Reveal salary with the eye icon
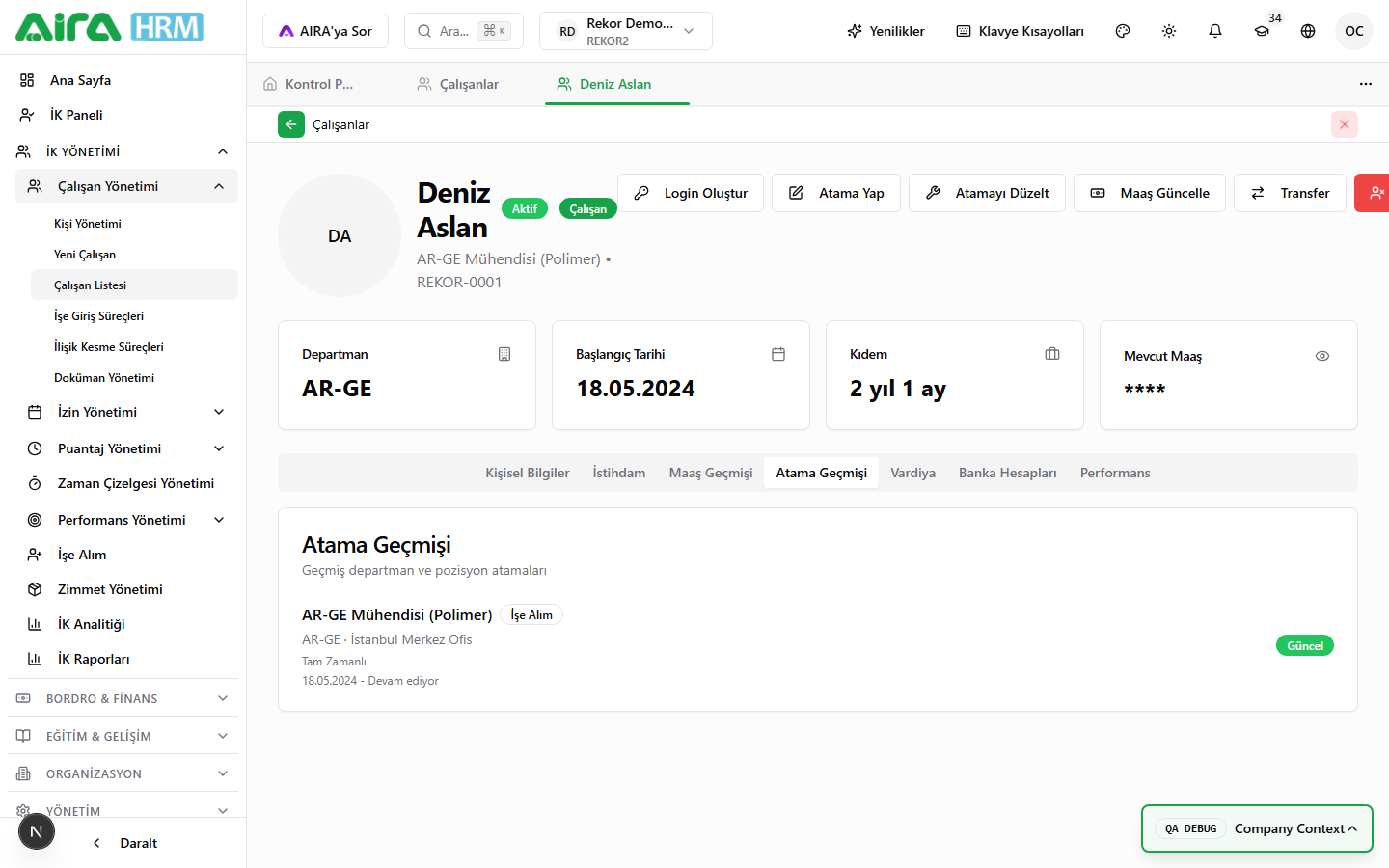Image resolution: width=1389 pixels, height=868 pixels. pos(1322,356)
